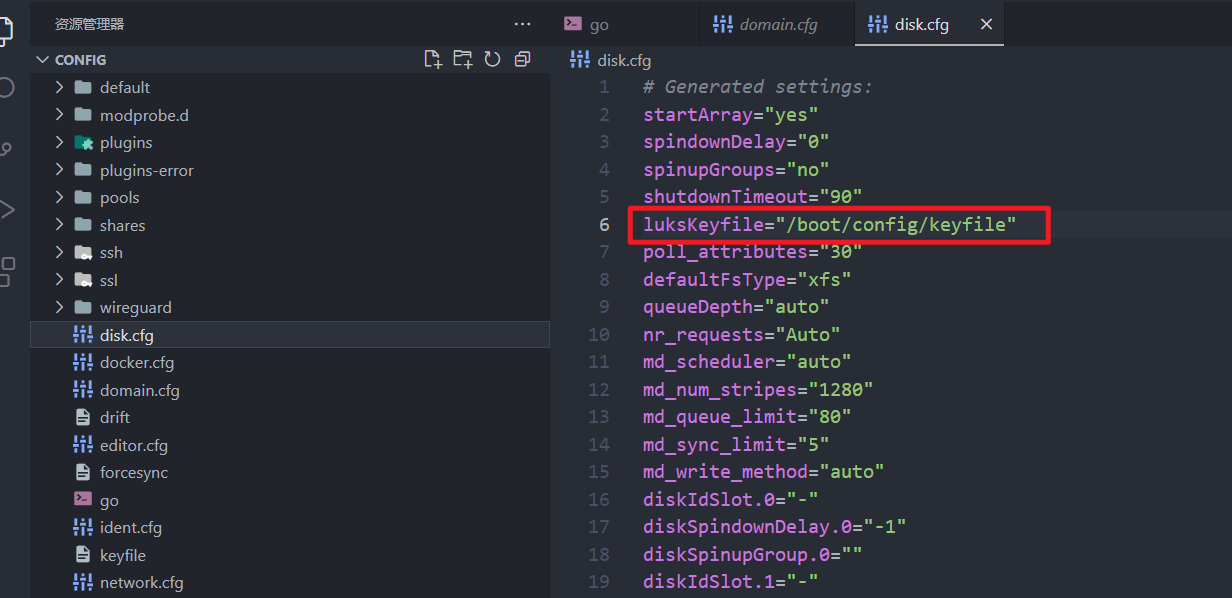The height and width of the screenshot is (598, 1232).
Task: Open the go script in file tree
Action: (x=290, y=500)
